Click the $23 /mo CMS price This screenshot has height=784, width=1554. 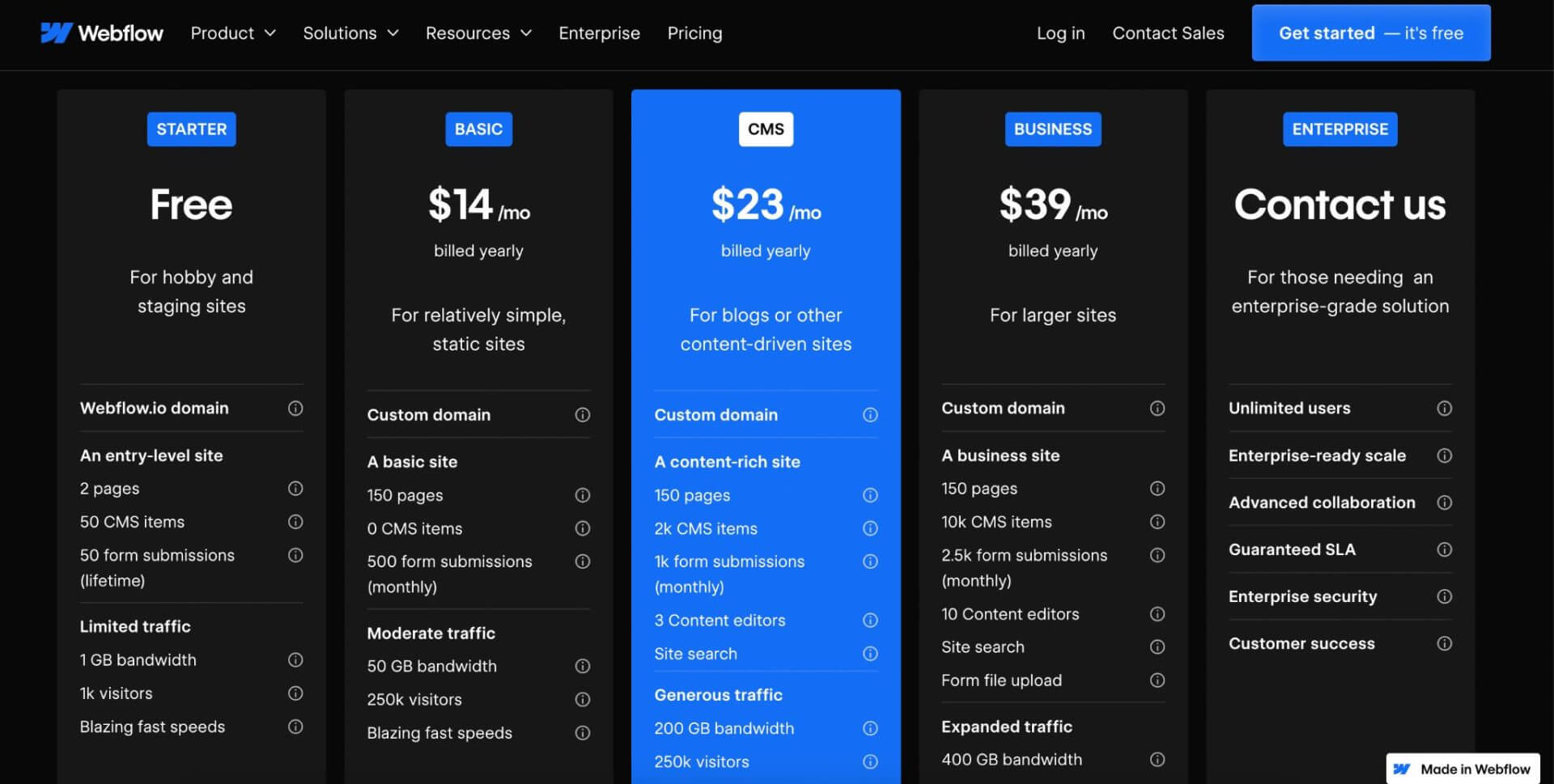click(766, 205)
